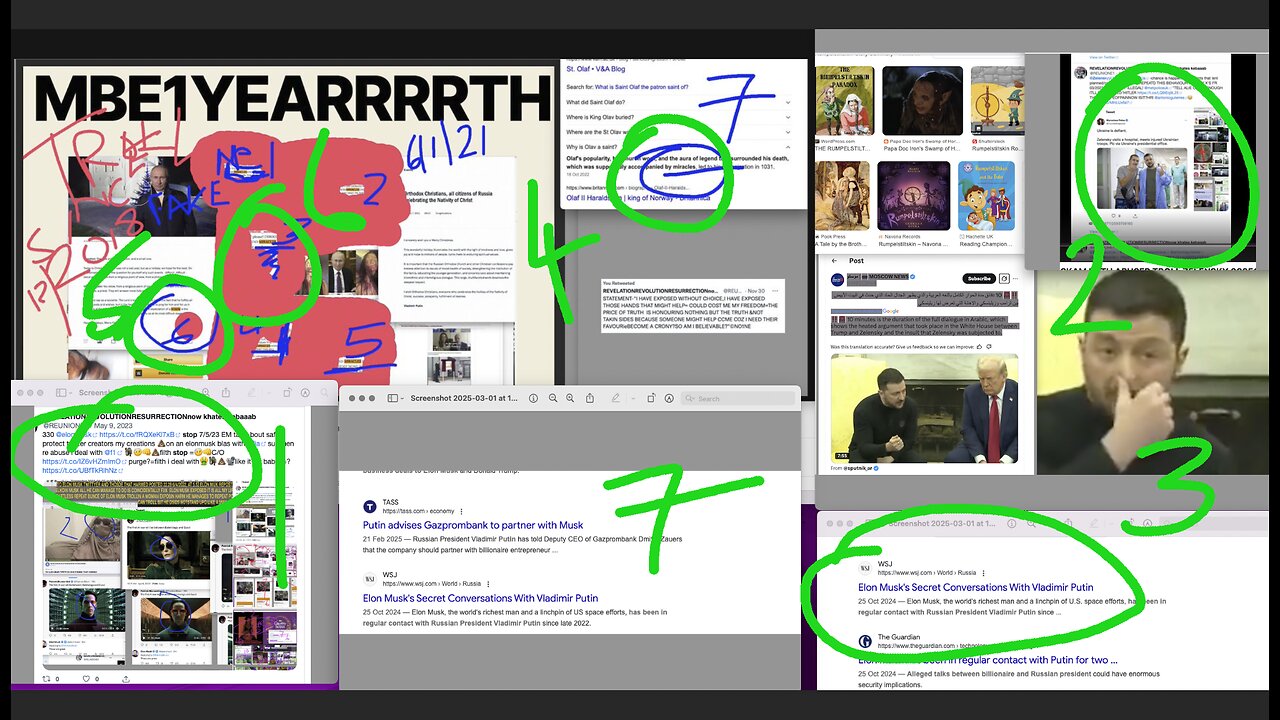Show markup toolbar in middle Preview window
This screenshot has width=1280, height=720.
[x=669, y=398]
